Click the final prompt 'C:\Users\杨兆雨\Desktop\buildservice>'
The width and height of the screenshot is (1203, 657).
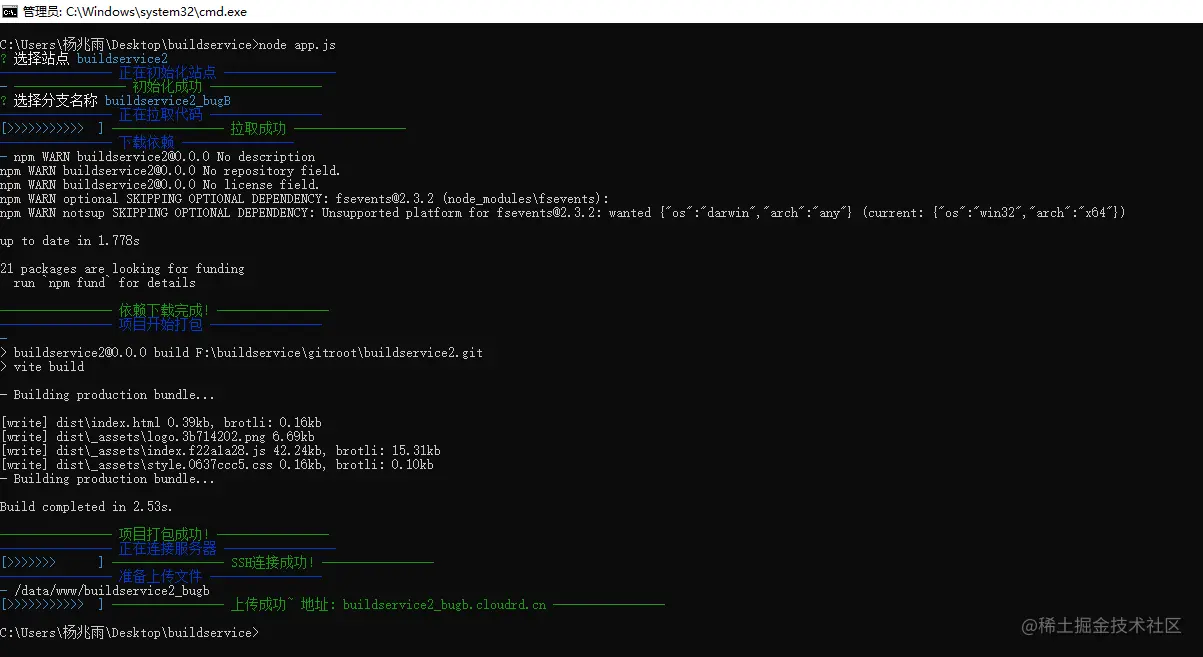[129, 633]
